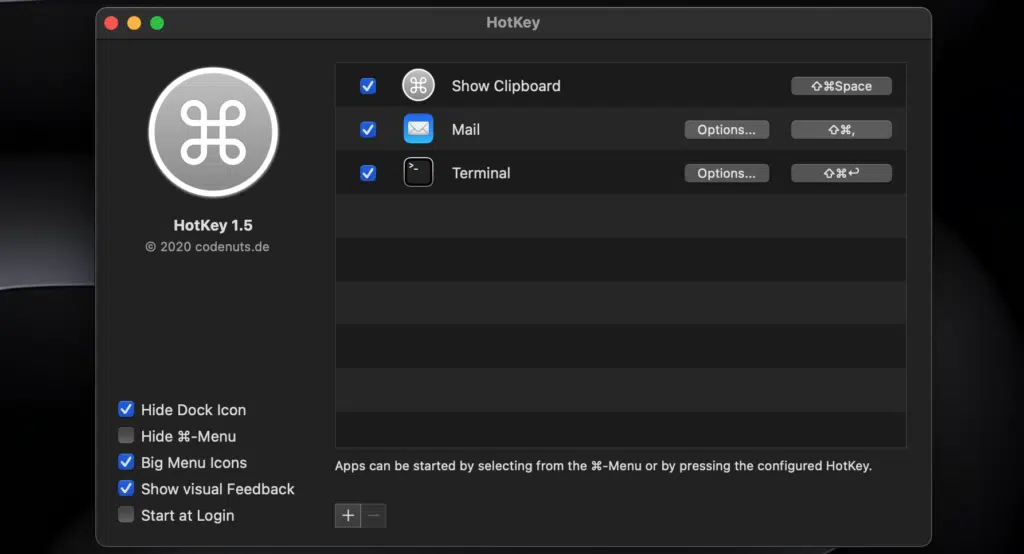Click the HotKey window title
This screenshot has height=554, width=1024.
tap(513, 22)
